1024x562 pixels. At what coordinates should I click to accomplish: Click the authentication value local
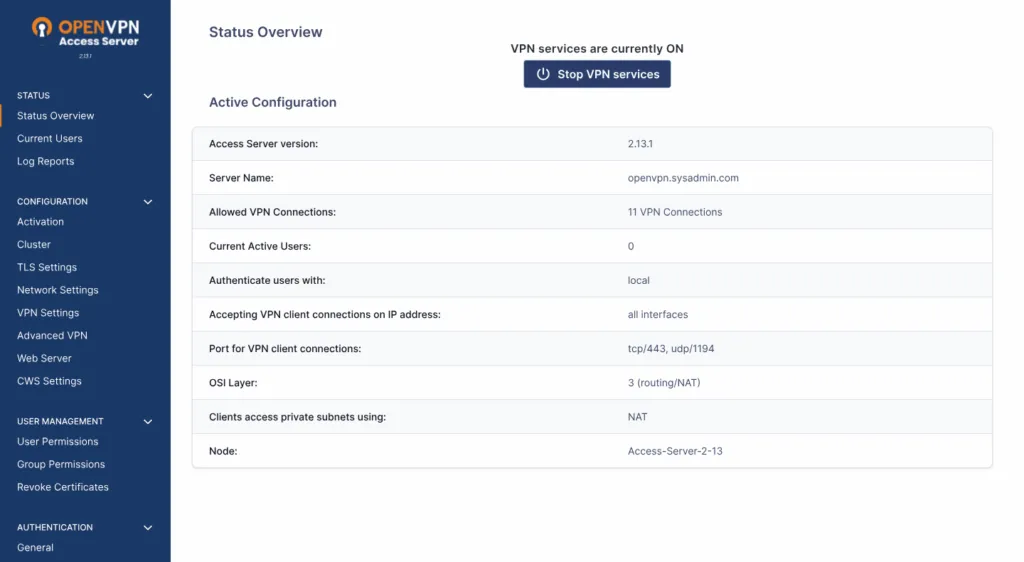[639, 280]
